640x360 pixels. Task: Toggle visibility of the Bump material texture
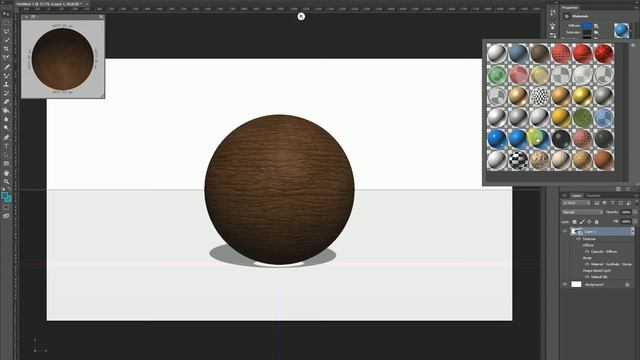(x=587, y=264)
